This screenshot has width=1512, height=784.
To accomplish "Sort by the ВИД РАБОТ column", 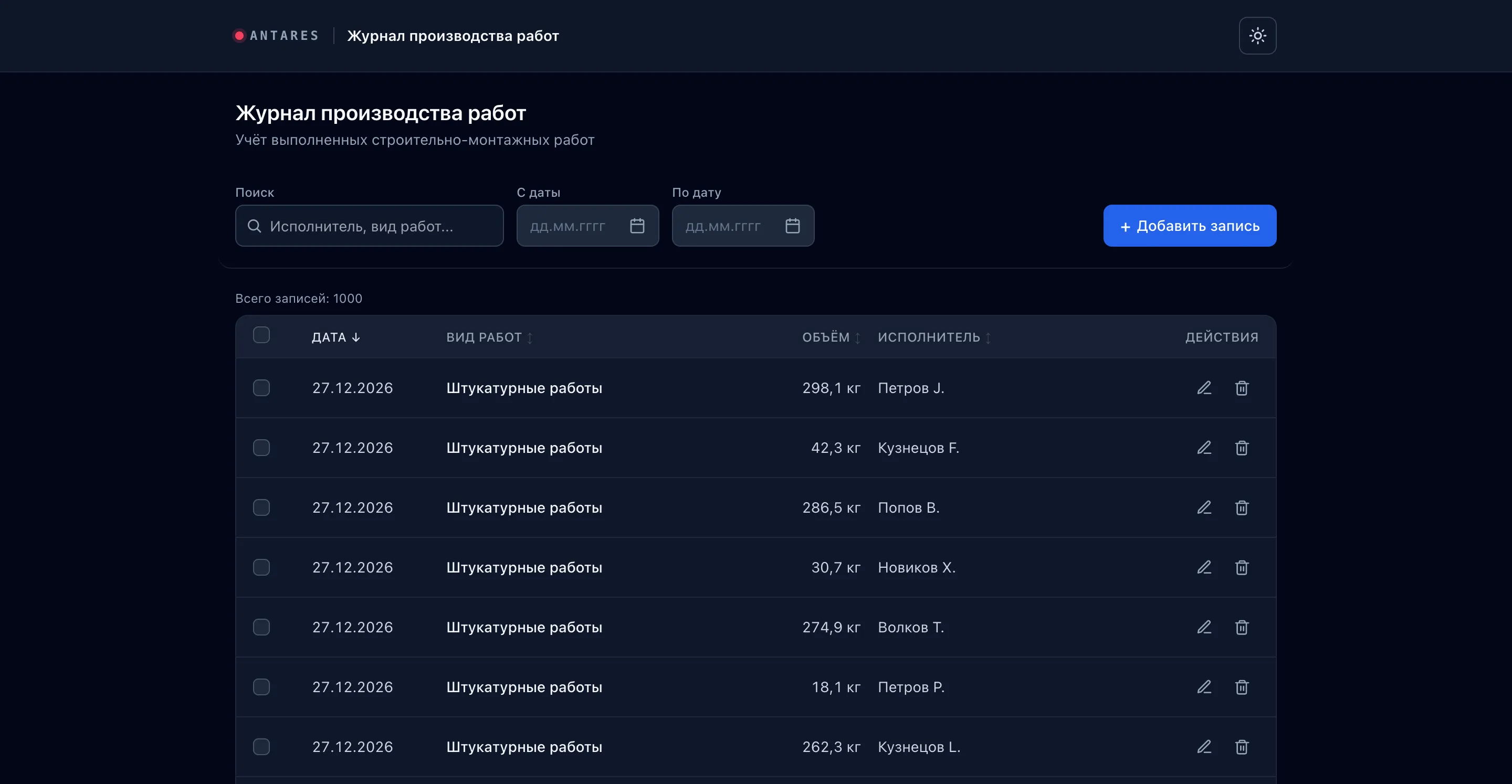I will (x=489, y=337).
